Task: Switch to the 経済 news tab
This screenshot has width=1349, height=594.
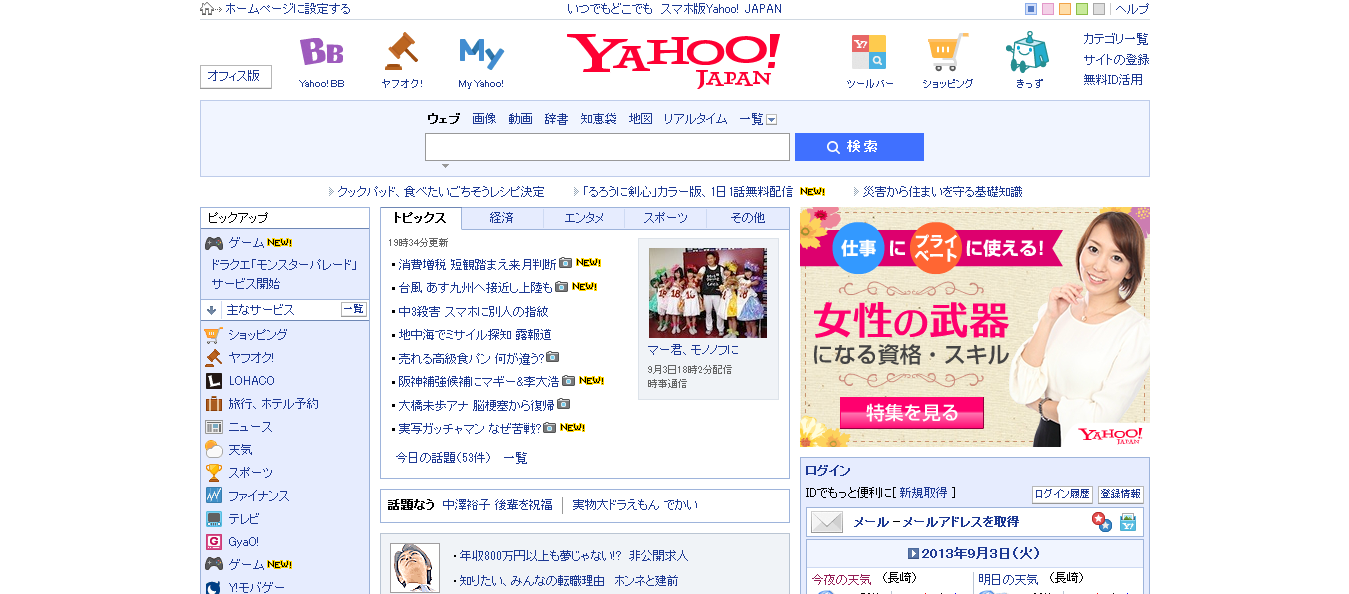Action: (502, 218)
